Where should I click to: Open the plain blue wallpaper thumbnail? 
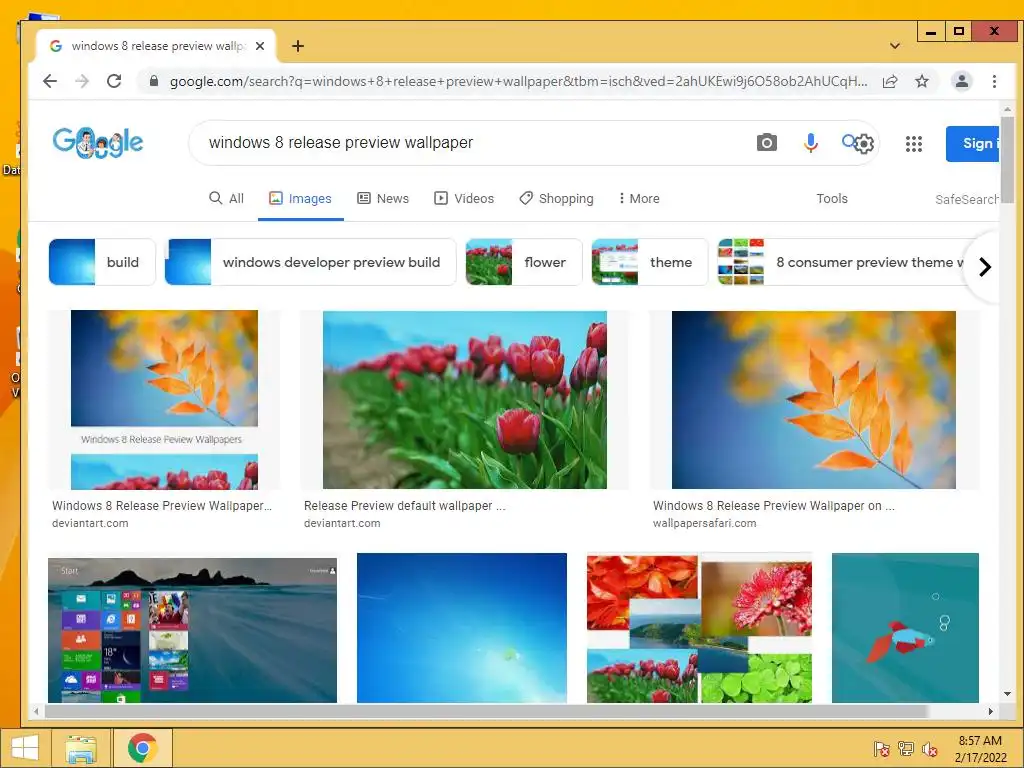tap(462, 628)
